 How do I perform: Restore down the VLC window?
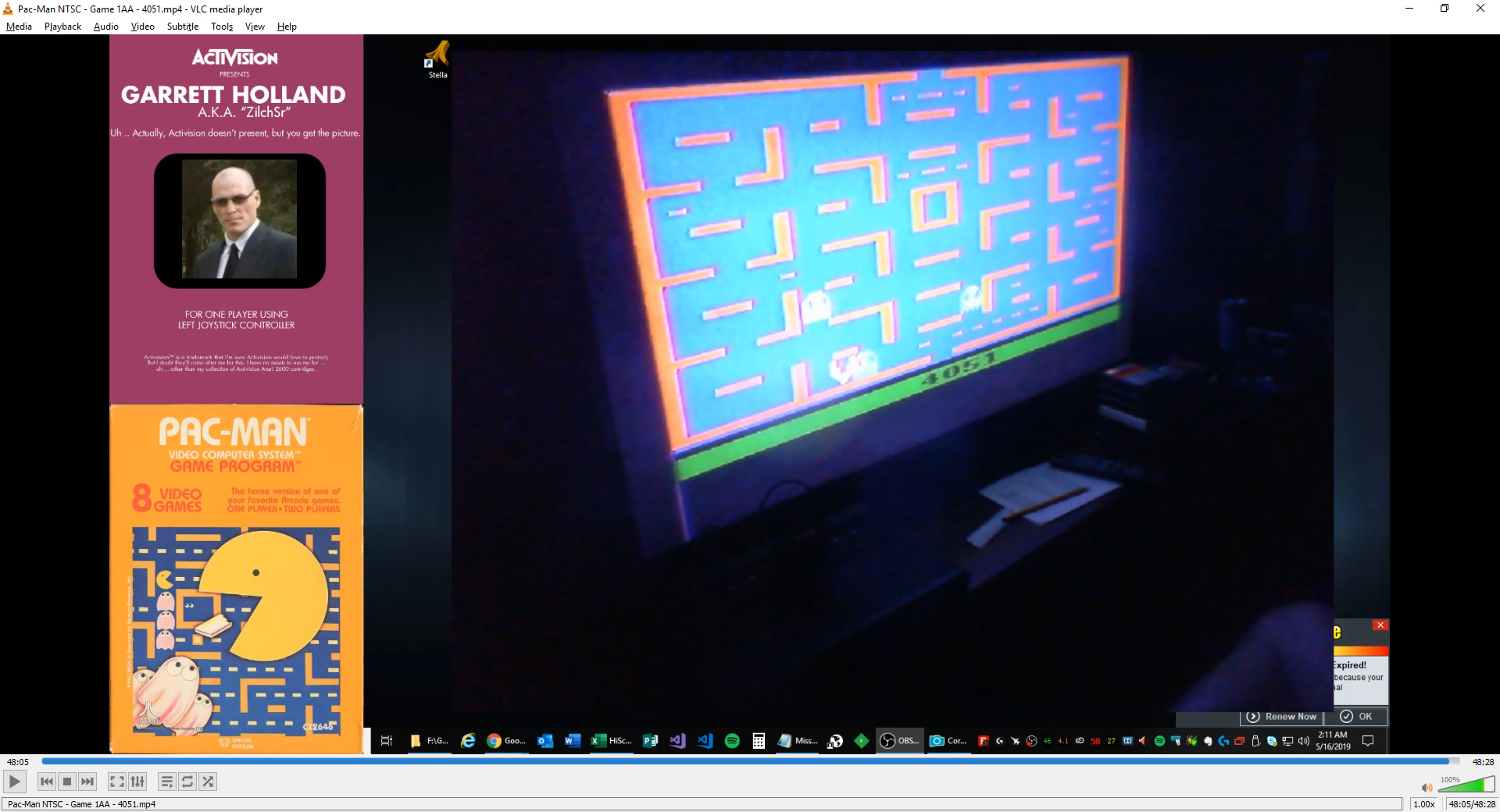click(x=1445, y=9)
